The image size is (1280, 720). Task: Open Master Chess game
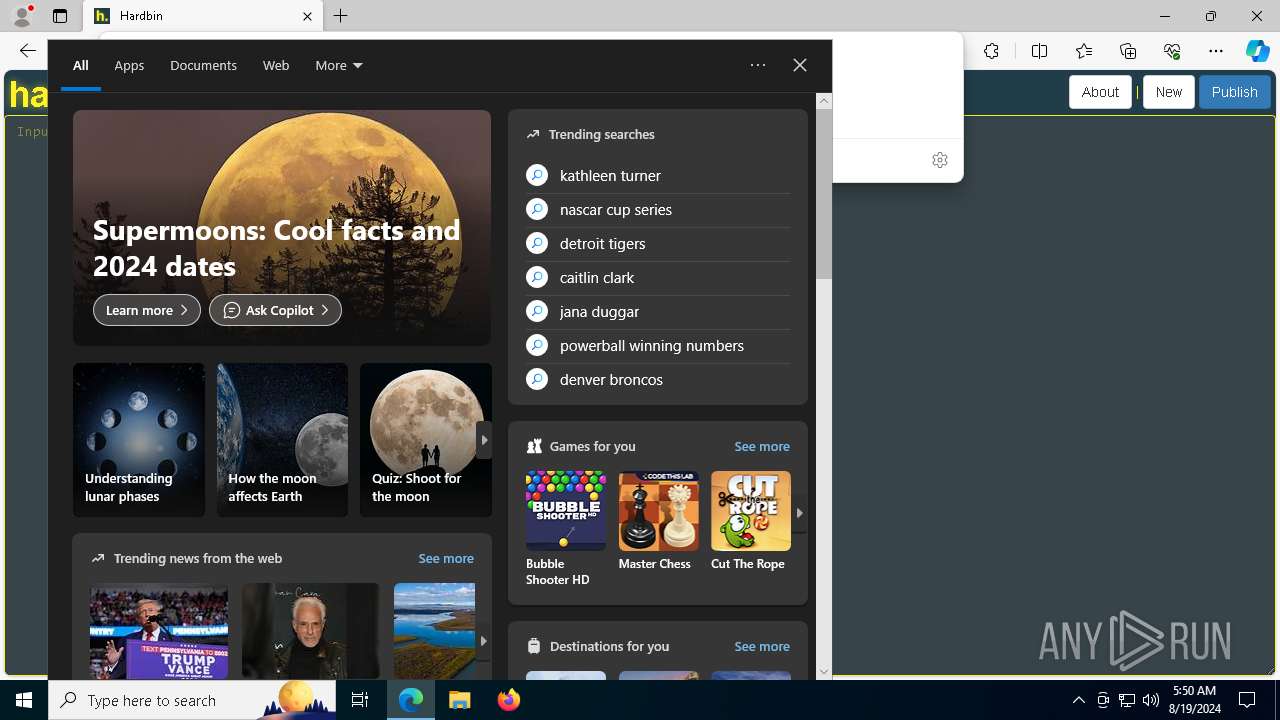tap(658, 521)
